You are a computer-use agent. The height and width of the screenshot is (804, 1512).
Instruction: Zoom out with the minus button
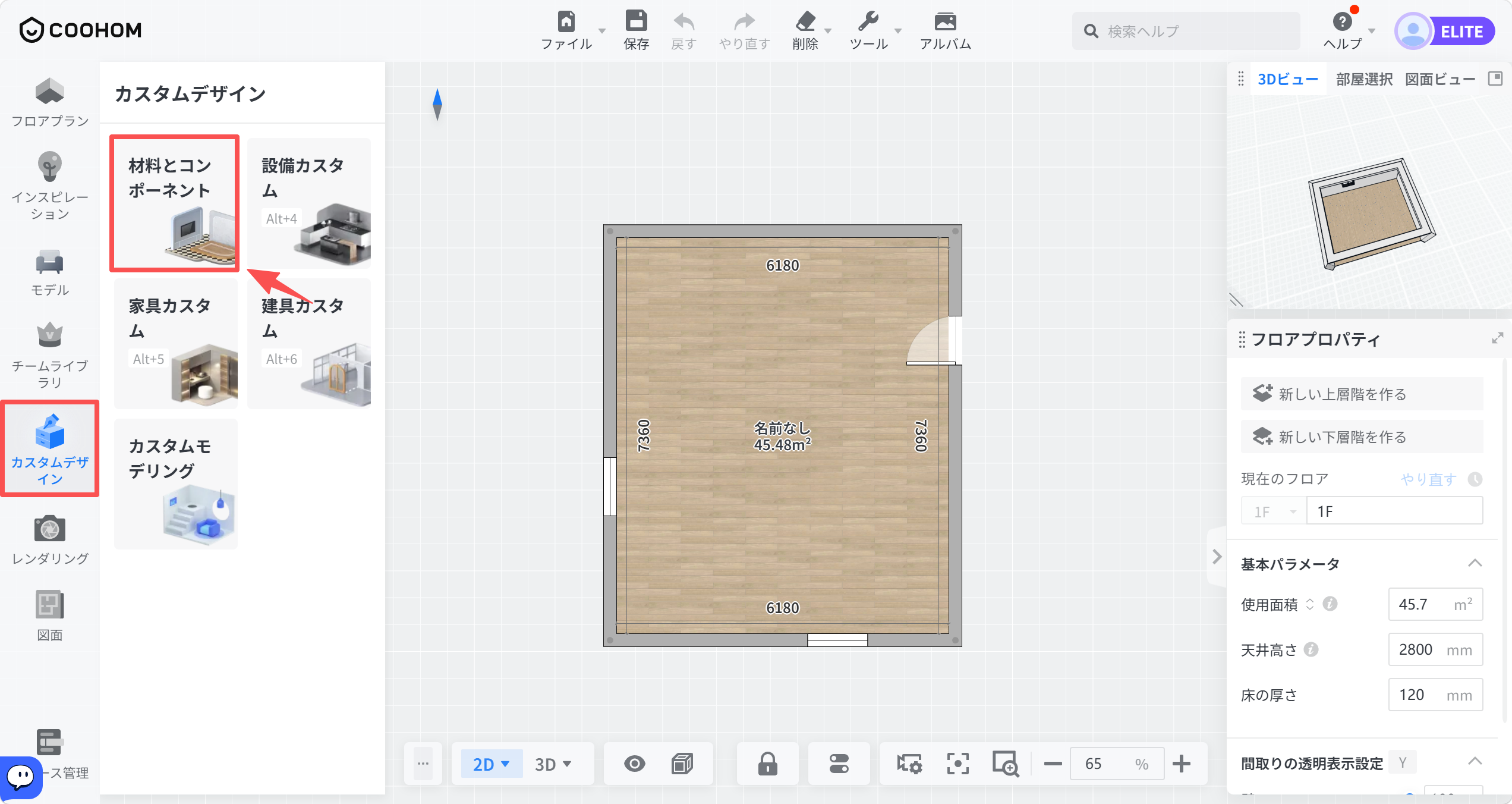[1053, 764]
